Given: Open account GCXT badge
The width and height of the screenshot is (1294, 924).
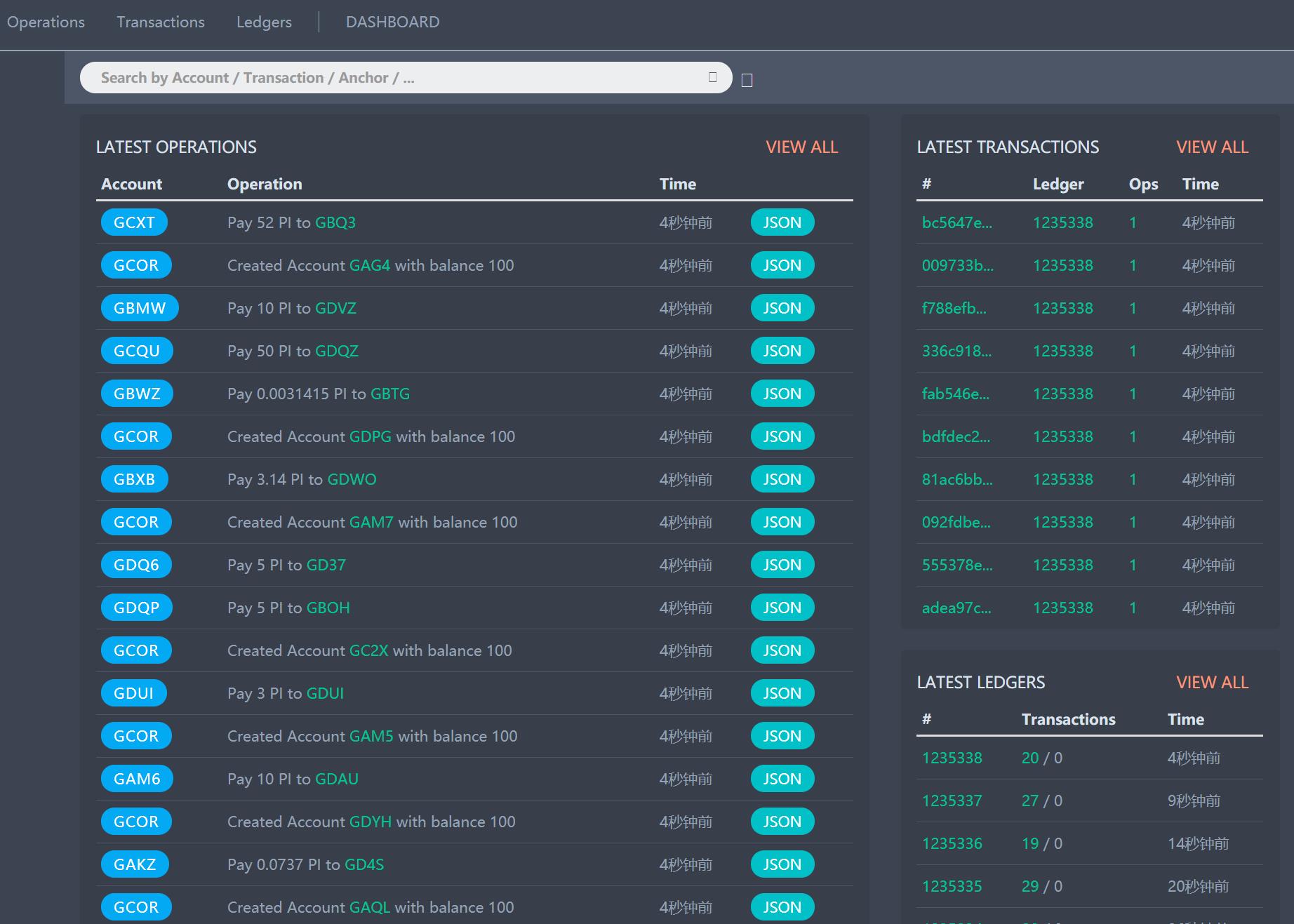Looking at the screenshot, I should click(134, 222).
